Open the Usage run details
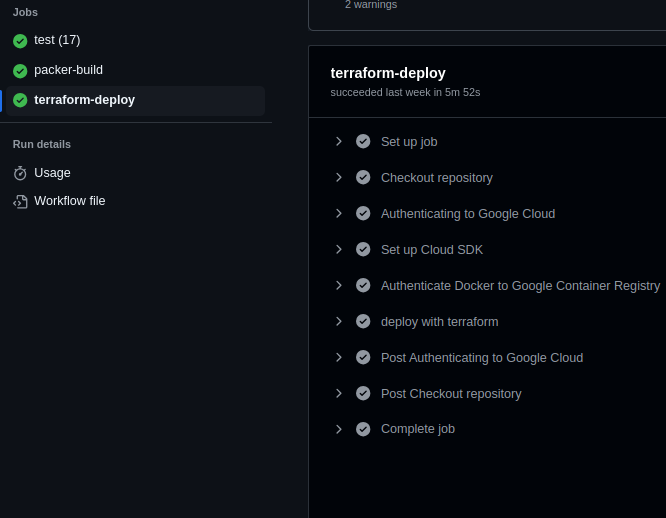 point(52,173)
